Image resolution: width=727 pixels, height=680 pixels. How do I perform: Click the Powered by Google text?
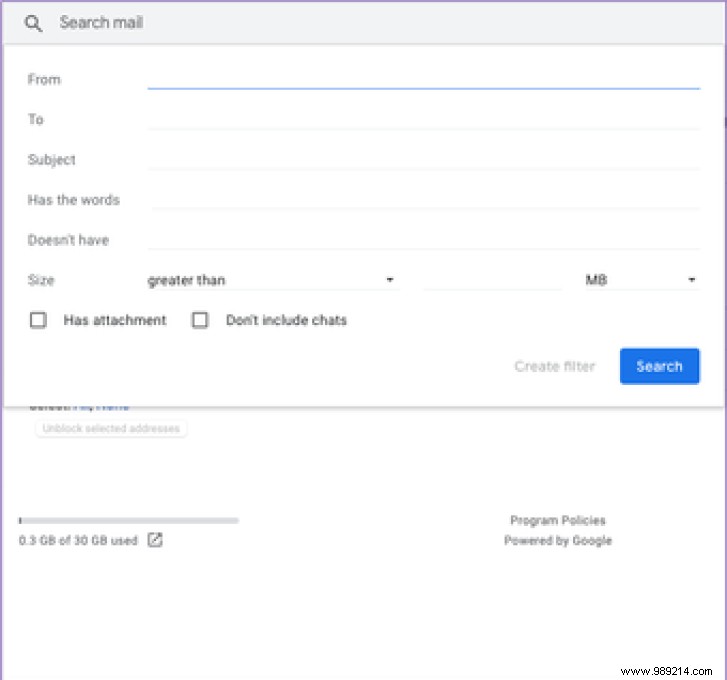(x=558, y=540)
